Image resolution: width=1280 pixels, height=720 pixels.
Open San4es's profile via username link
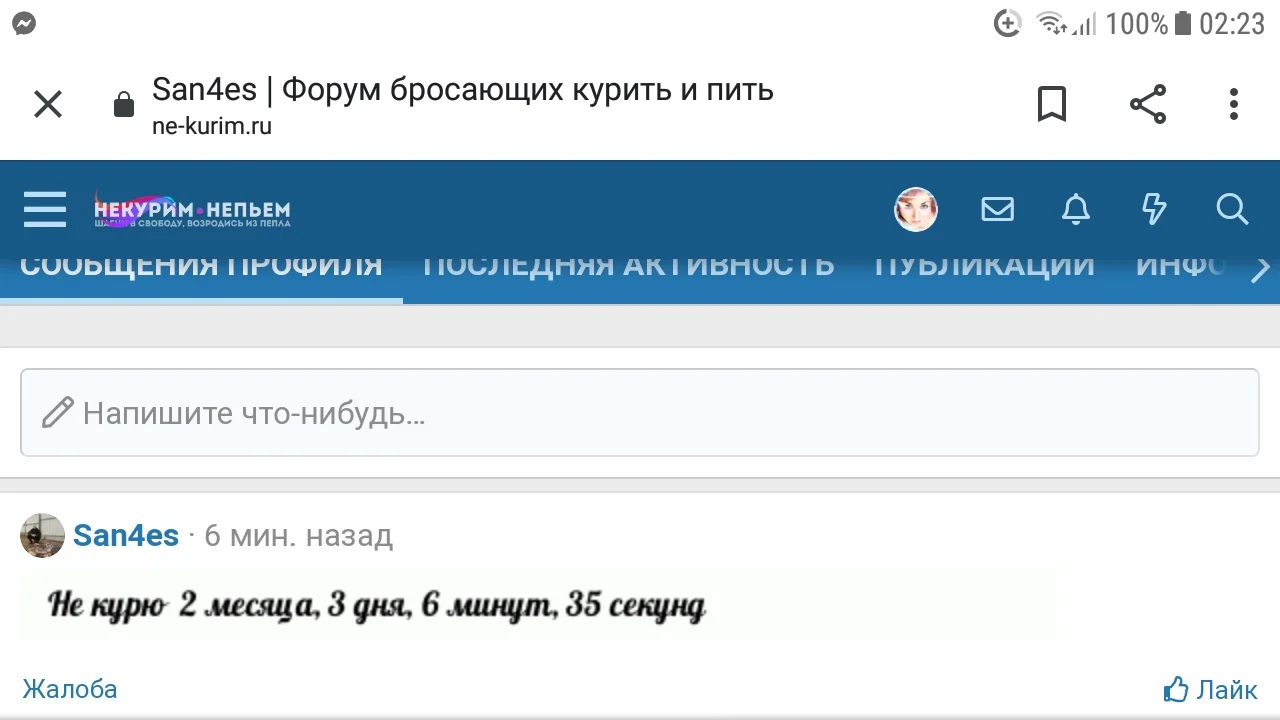tap(126, 535)
